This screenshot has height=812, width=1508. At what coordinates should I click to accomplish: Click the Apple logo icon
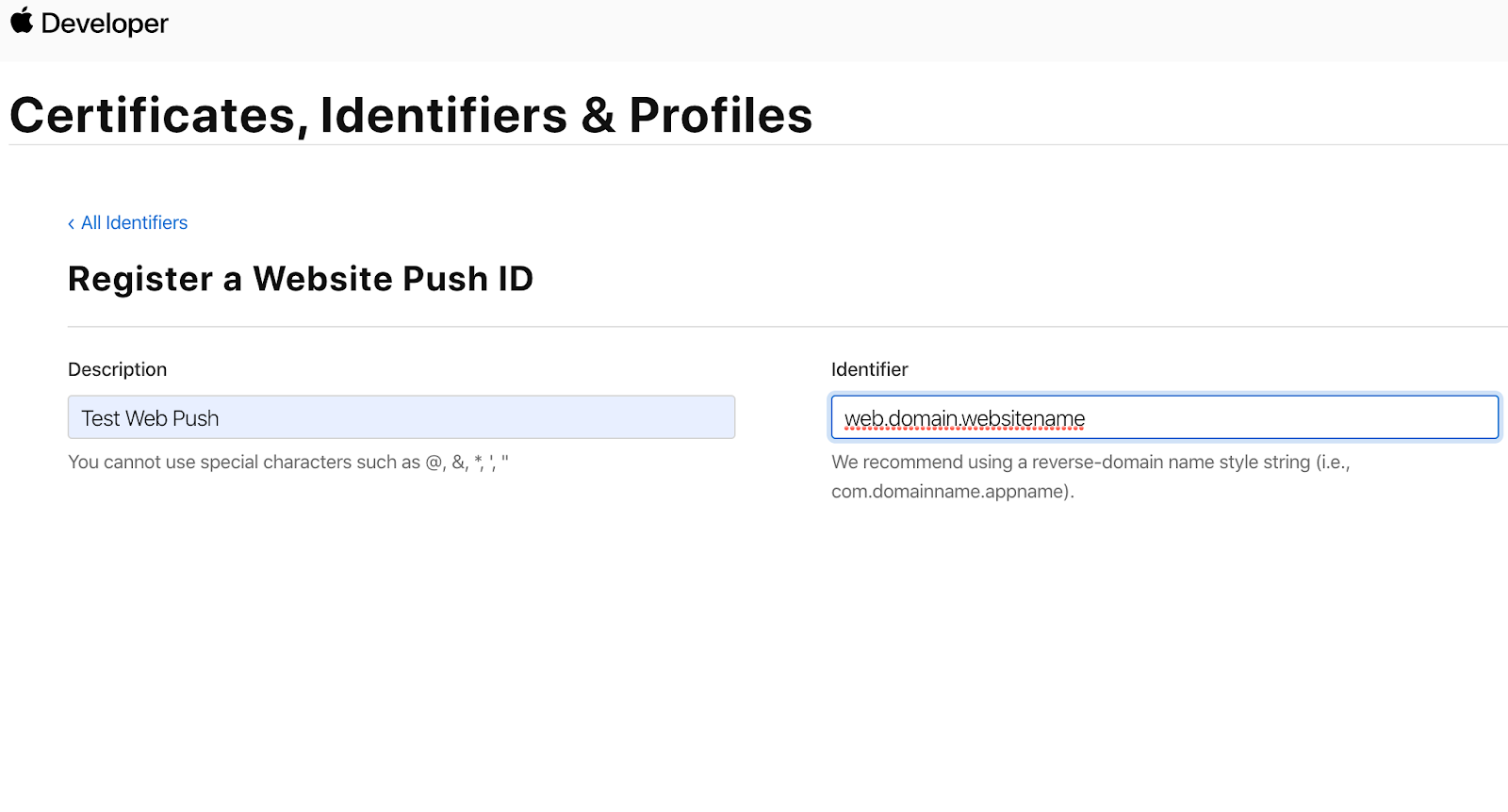click(x=22, y=21)
